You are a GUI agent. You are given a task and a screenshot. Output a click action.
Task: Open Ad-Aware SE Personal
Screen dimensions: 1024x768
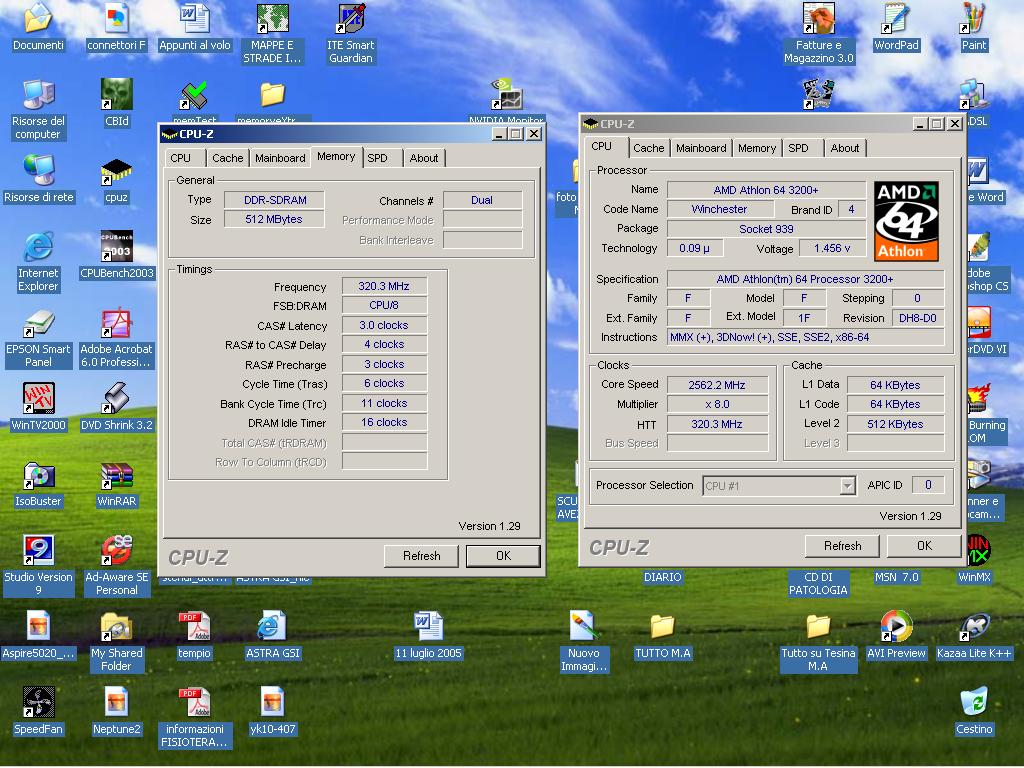click(116, 551)
